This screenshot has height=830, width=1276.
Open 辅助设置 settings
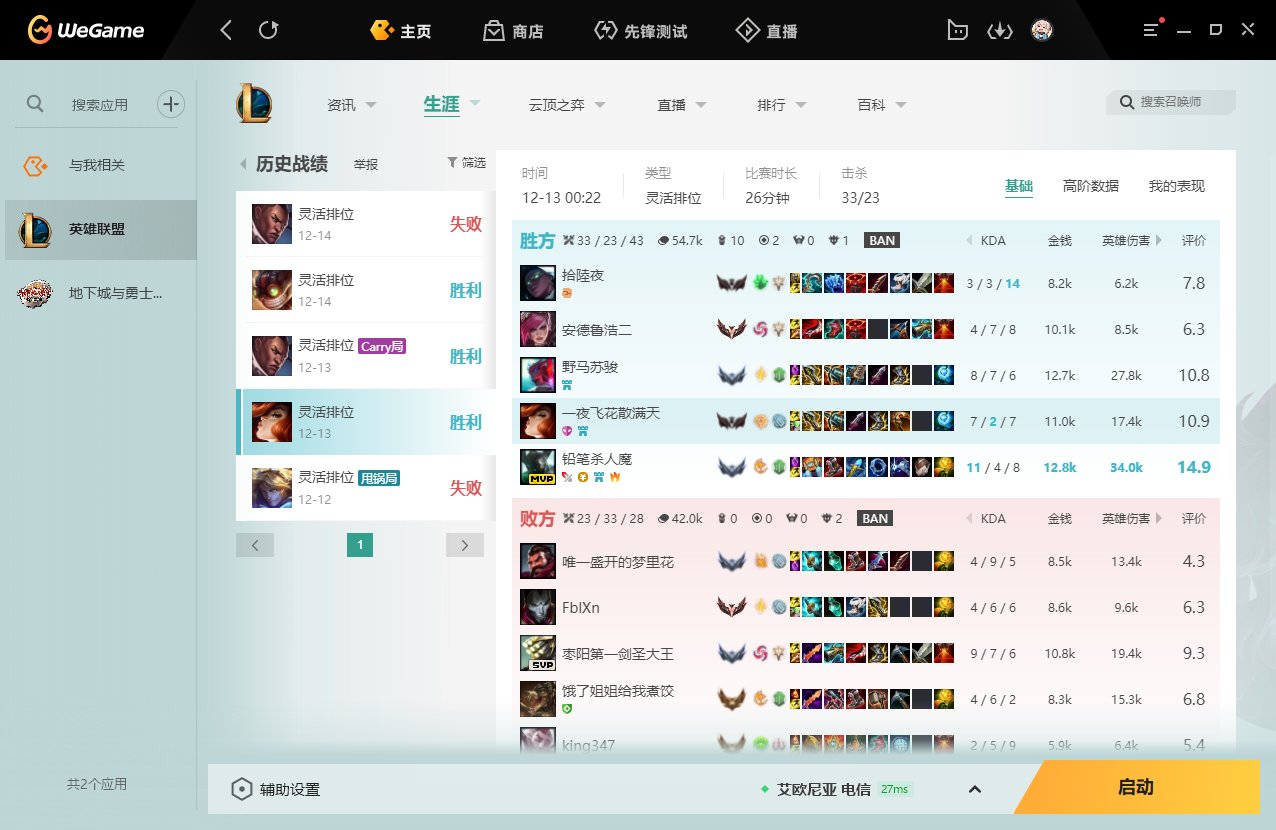[276, 789]
